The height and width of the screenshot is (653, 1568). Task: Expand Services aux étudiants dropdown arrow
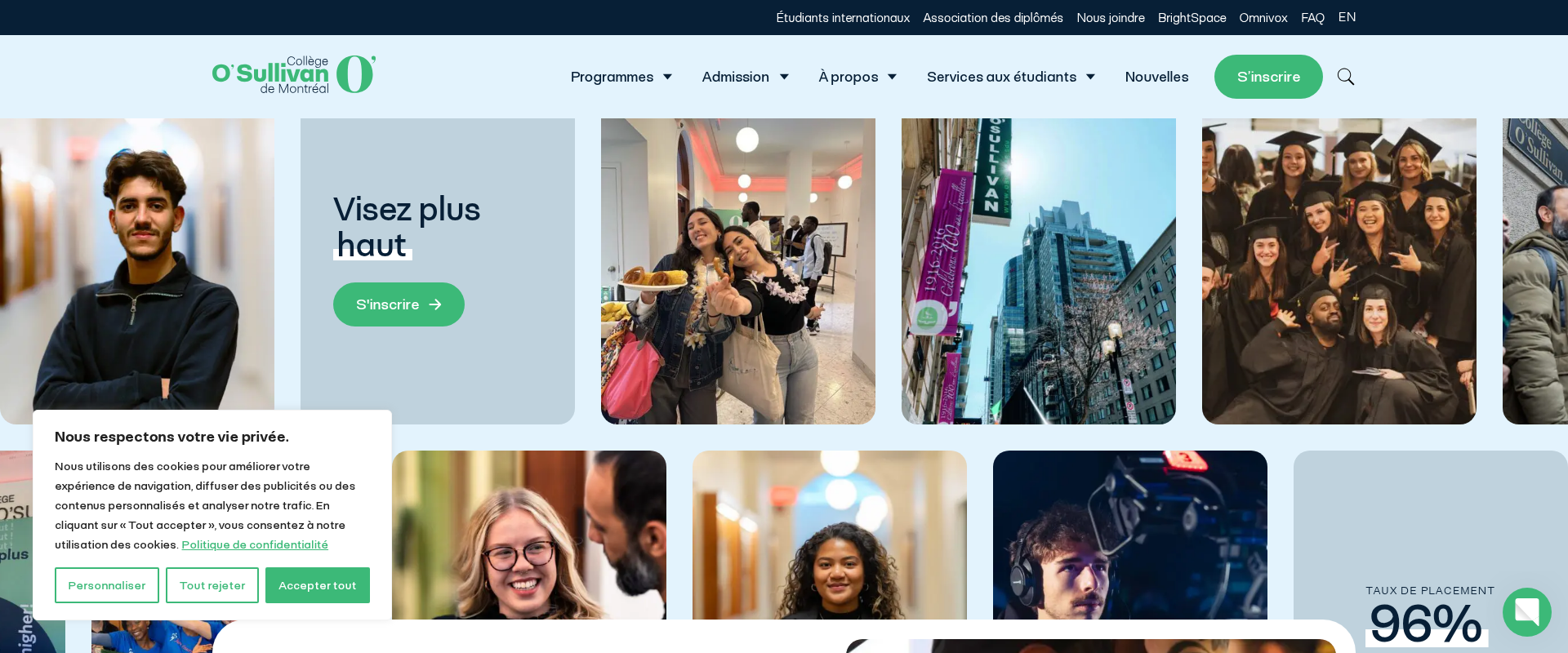tap(1090, 77)
